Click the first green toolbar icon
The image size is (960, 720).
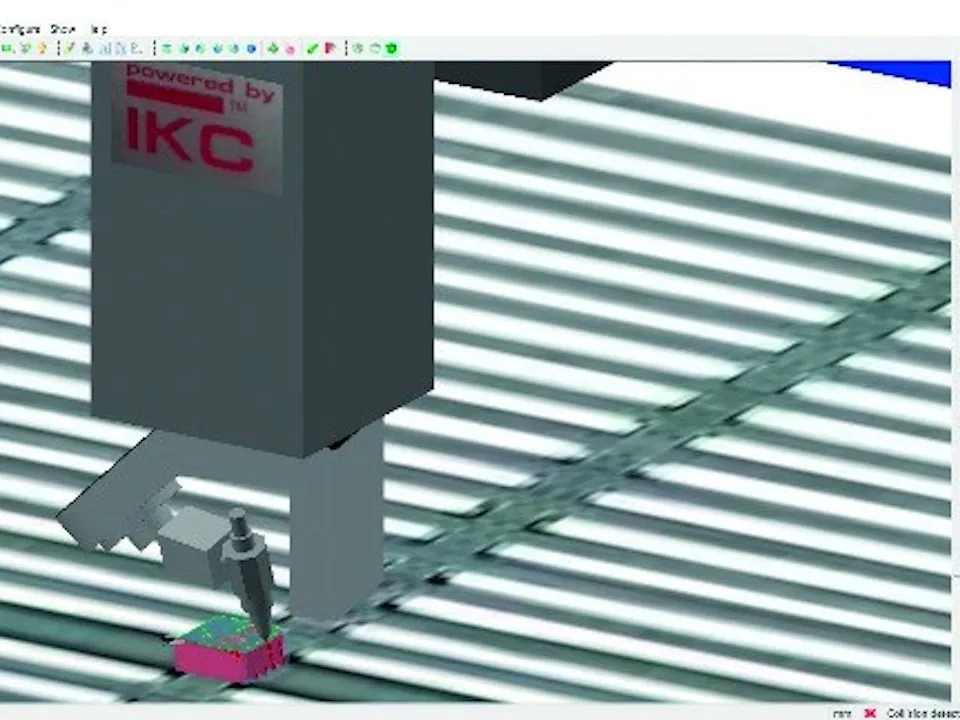click(7, 48)
